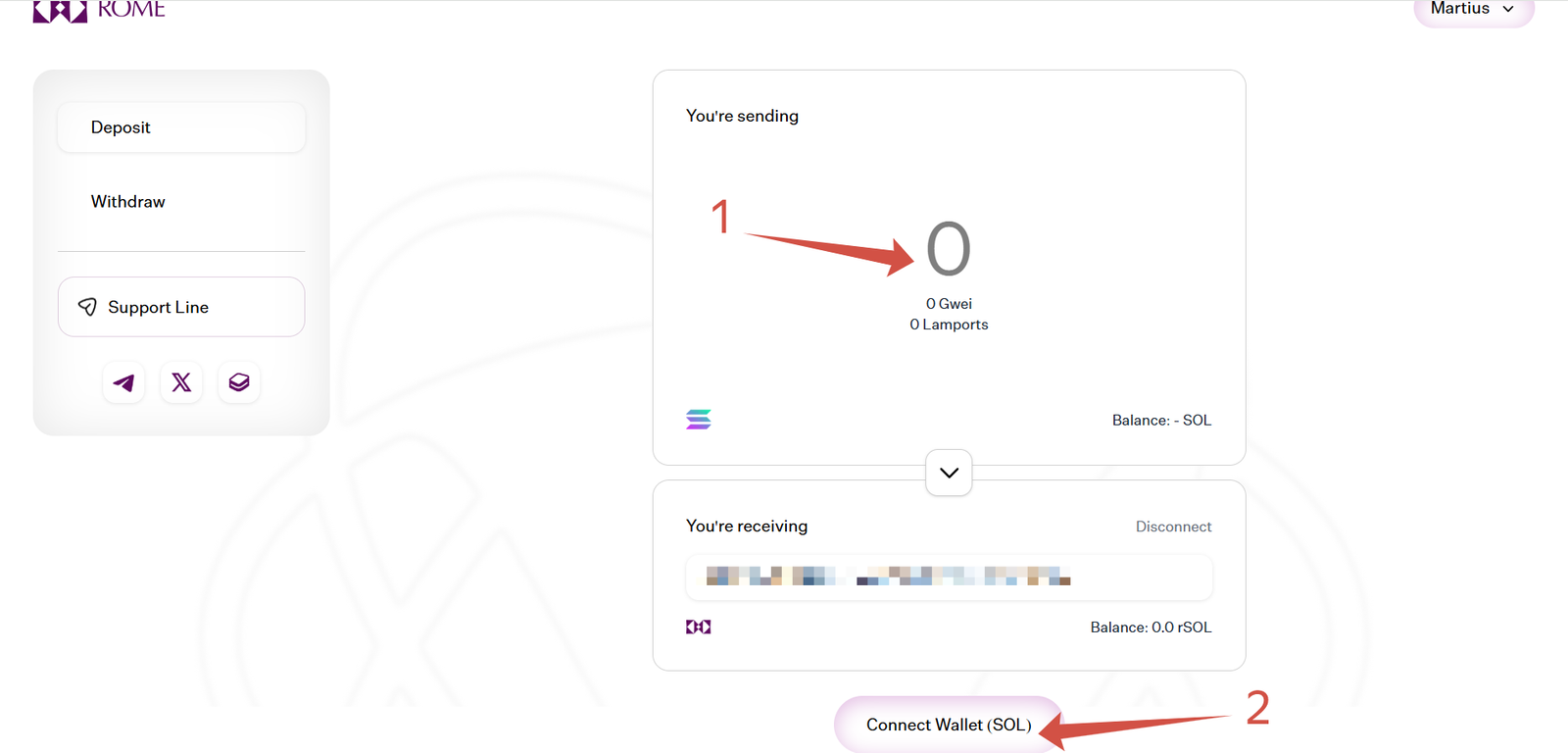Expand the Martius network dropdown
The height and width of the screenshot is (753, 1568).
pyautogui.click(x=1472, y=10)
